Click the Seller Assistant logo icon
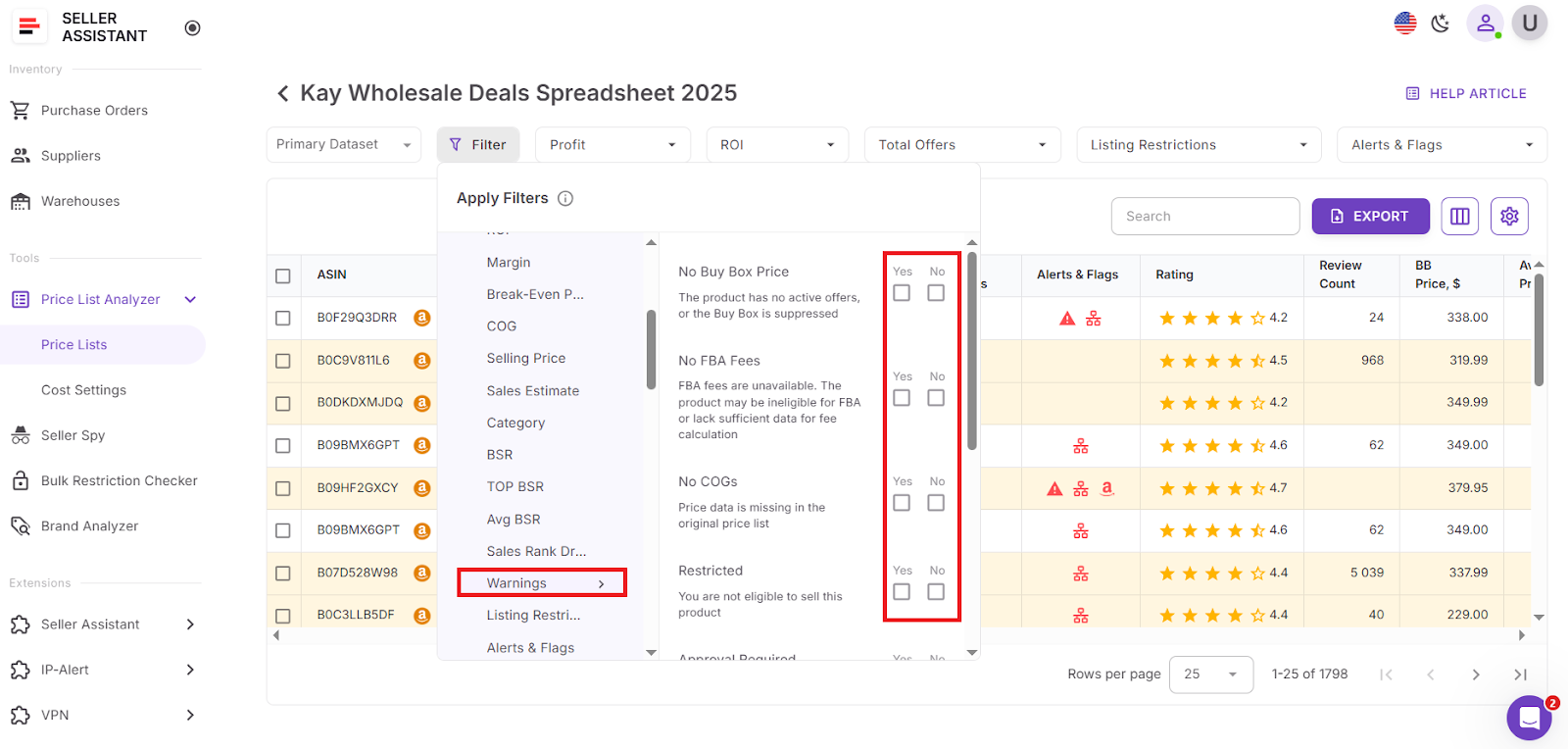Screen dimensions: 1568x749 [30, 27]
